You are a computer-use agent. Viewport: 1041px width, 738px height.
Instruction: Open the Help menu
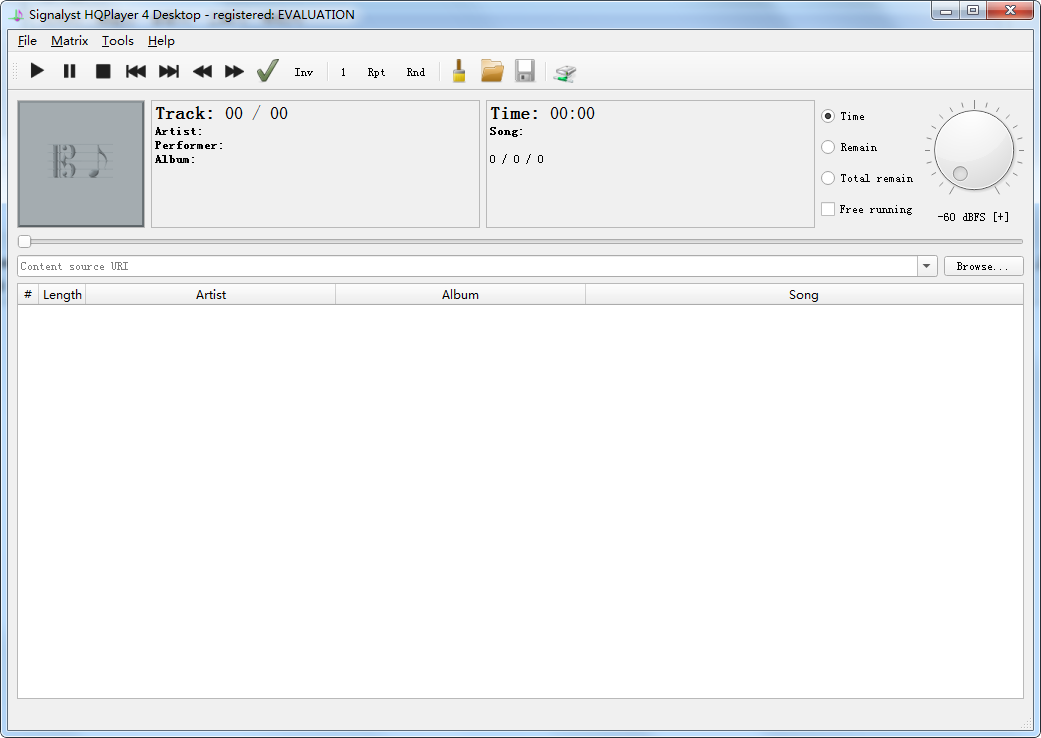click(161, 40)
